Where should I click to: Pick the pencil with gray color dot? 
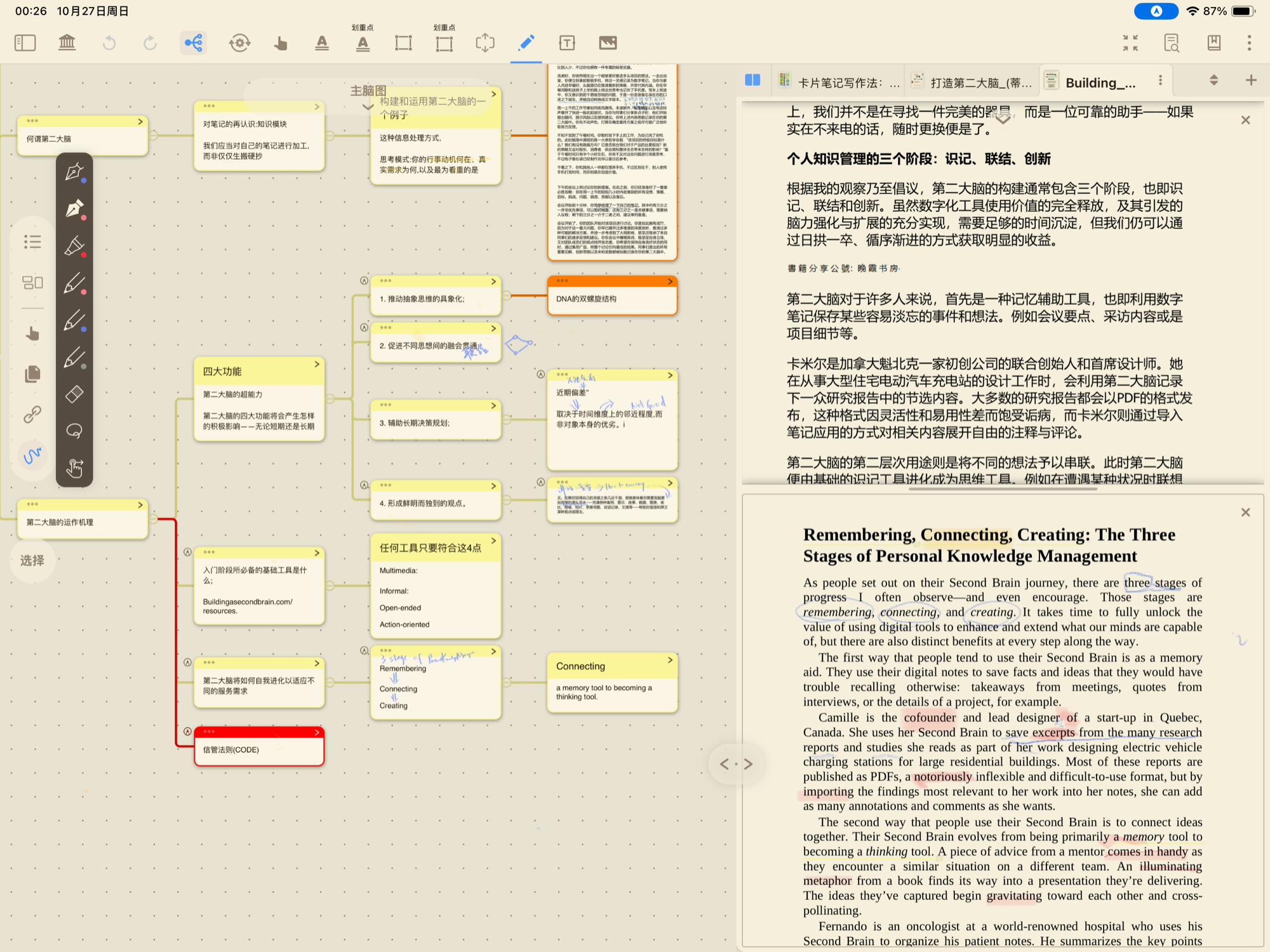[x=74, y=357]
